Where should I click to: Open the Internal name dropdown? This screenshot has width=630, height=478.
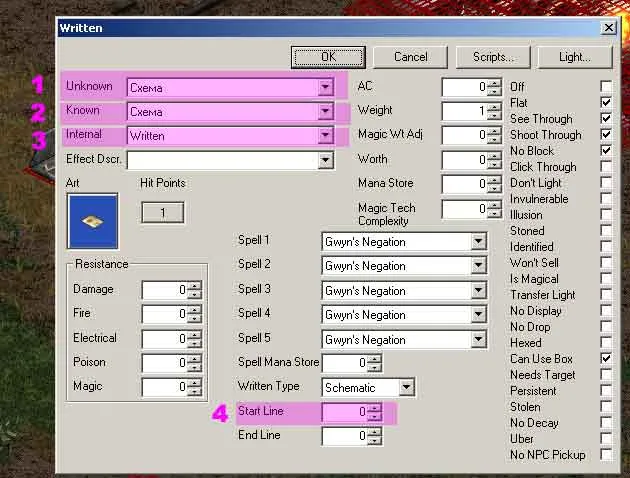tap(325, 135)
